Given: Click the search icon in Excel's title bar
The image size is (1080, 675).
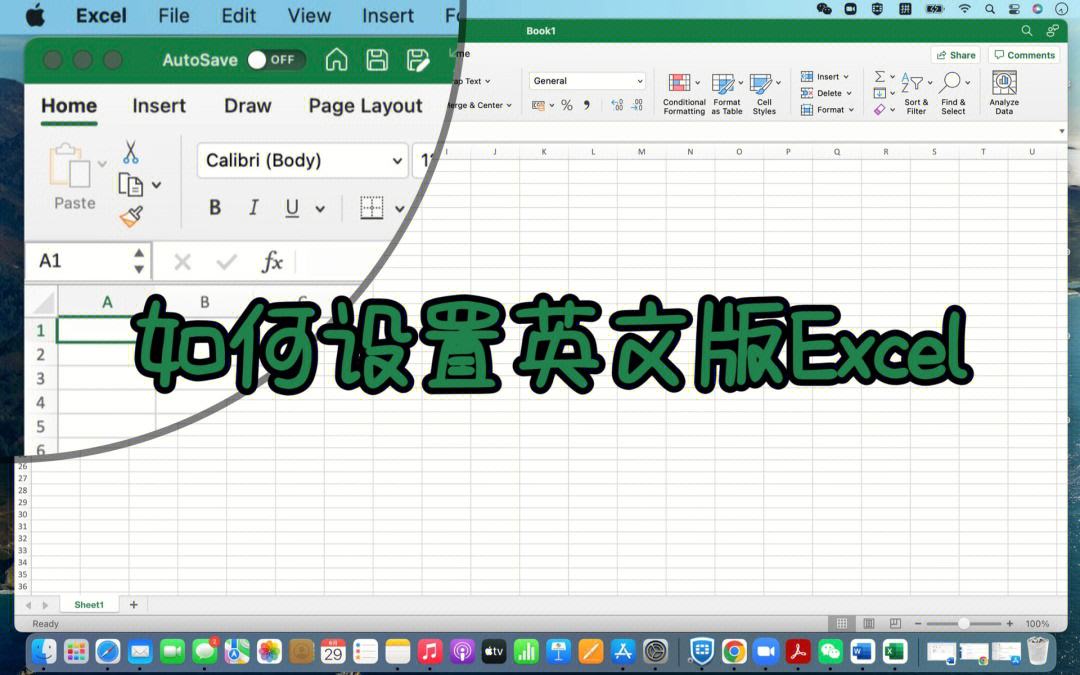Looking at the screenshot, I should click(x=1026, y=31).
